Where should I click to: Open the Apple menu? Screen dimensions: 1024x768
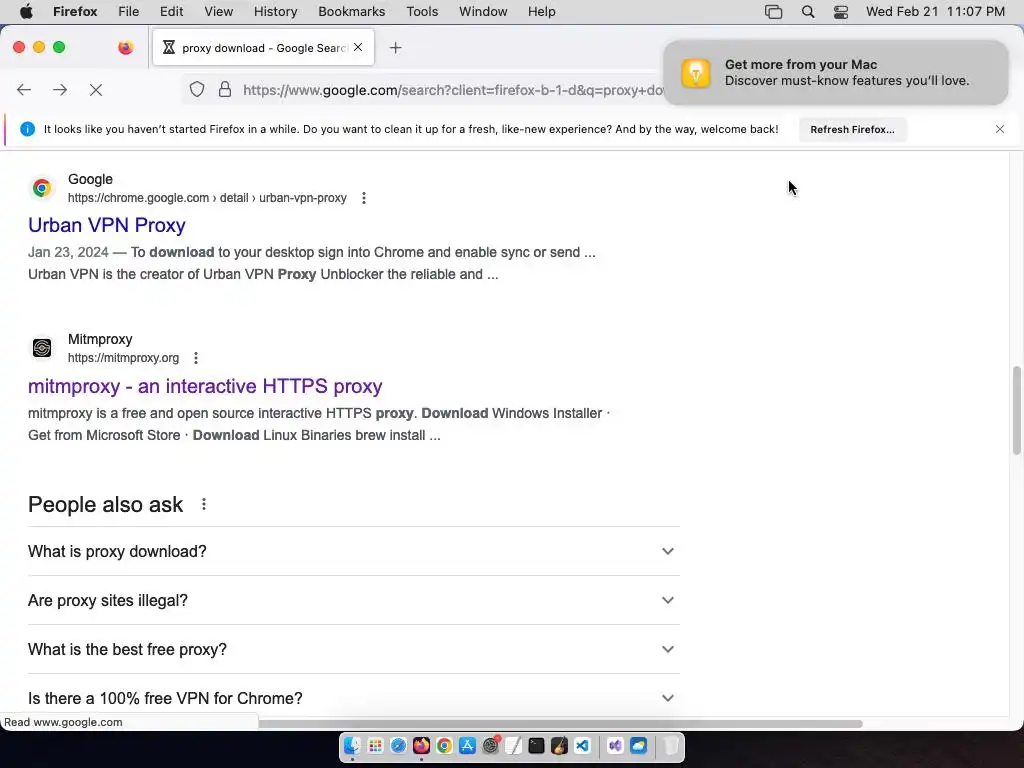click(26, 11)
